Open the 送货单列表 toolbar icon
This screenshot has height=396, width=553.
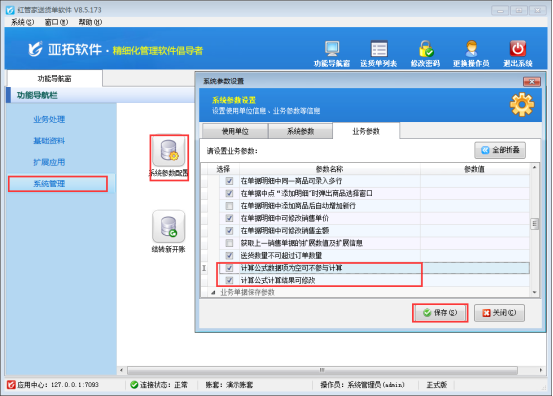[x=379, y=49]
